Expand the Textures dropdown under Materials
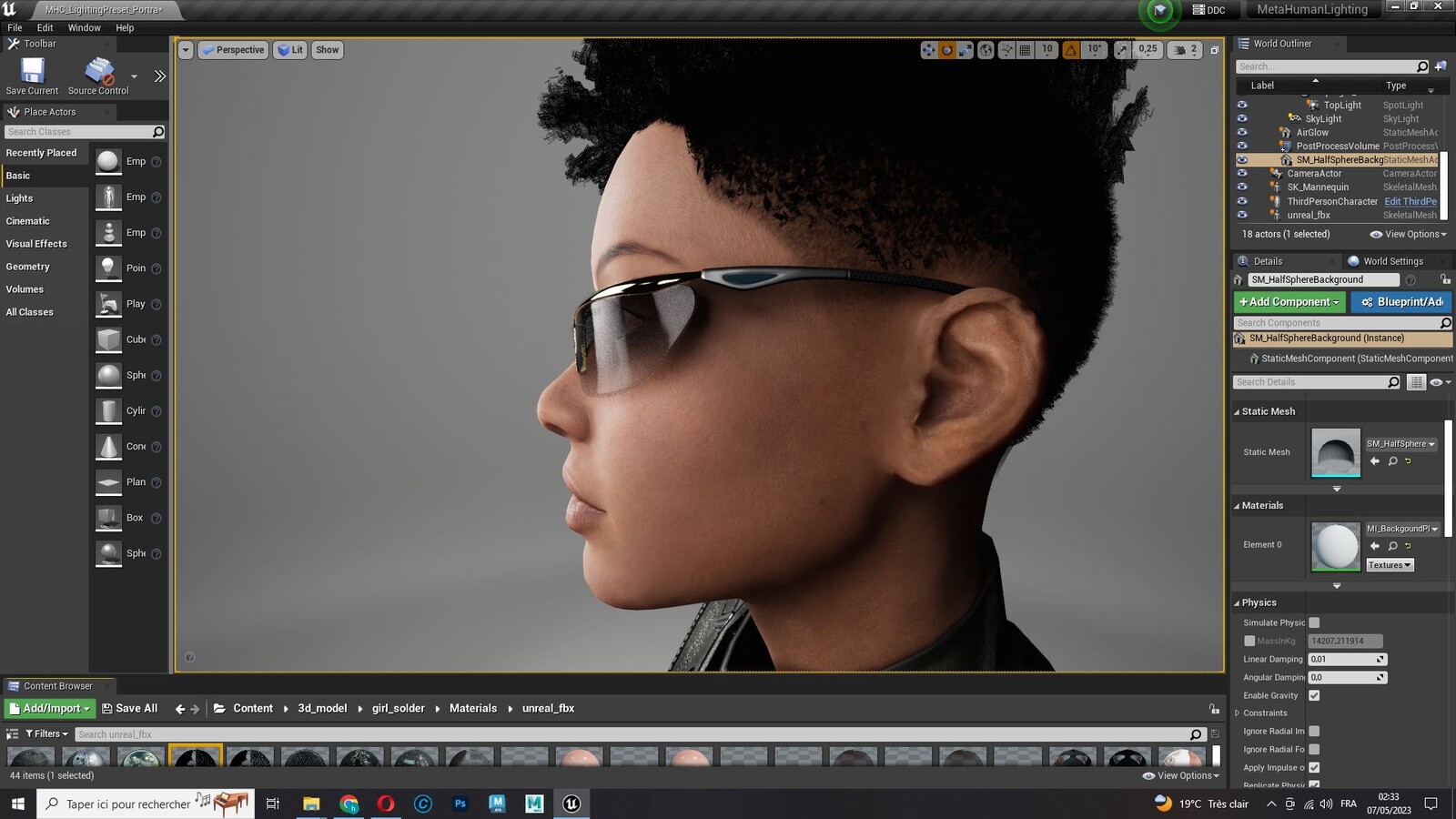 pyautogui.click(x=1390, y=565)
